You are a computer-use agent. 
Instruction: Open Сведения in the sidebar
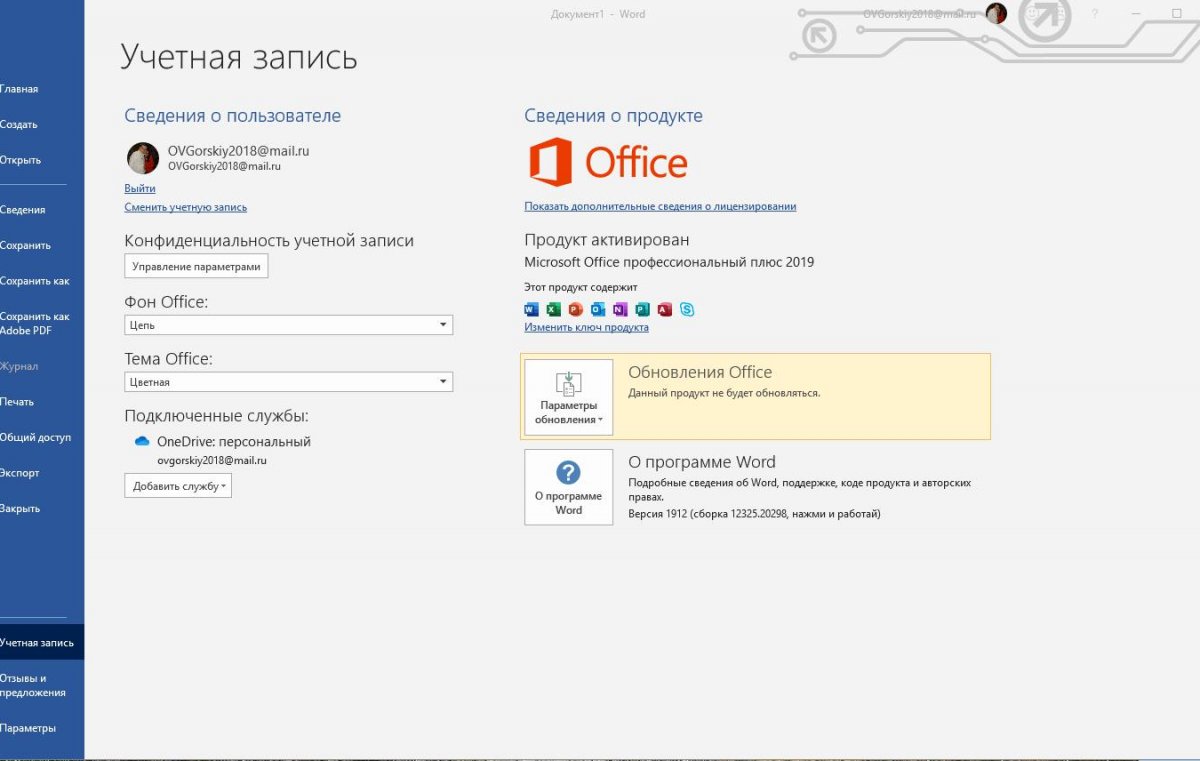pos(23,210)
